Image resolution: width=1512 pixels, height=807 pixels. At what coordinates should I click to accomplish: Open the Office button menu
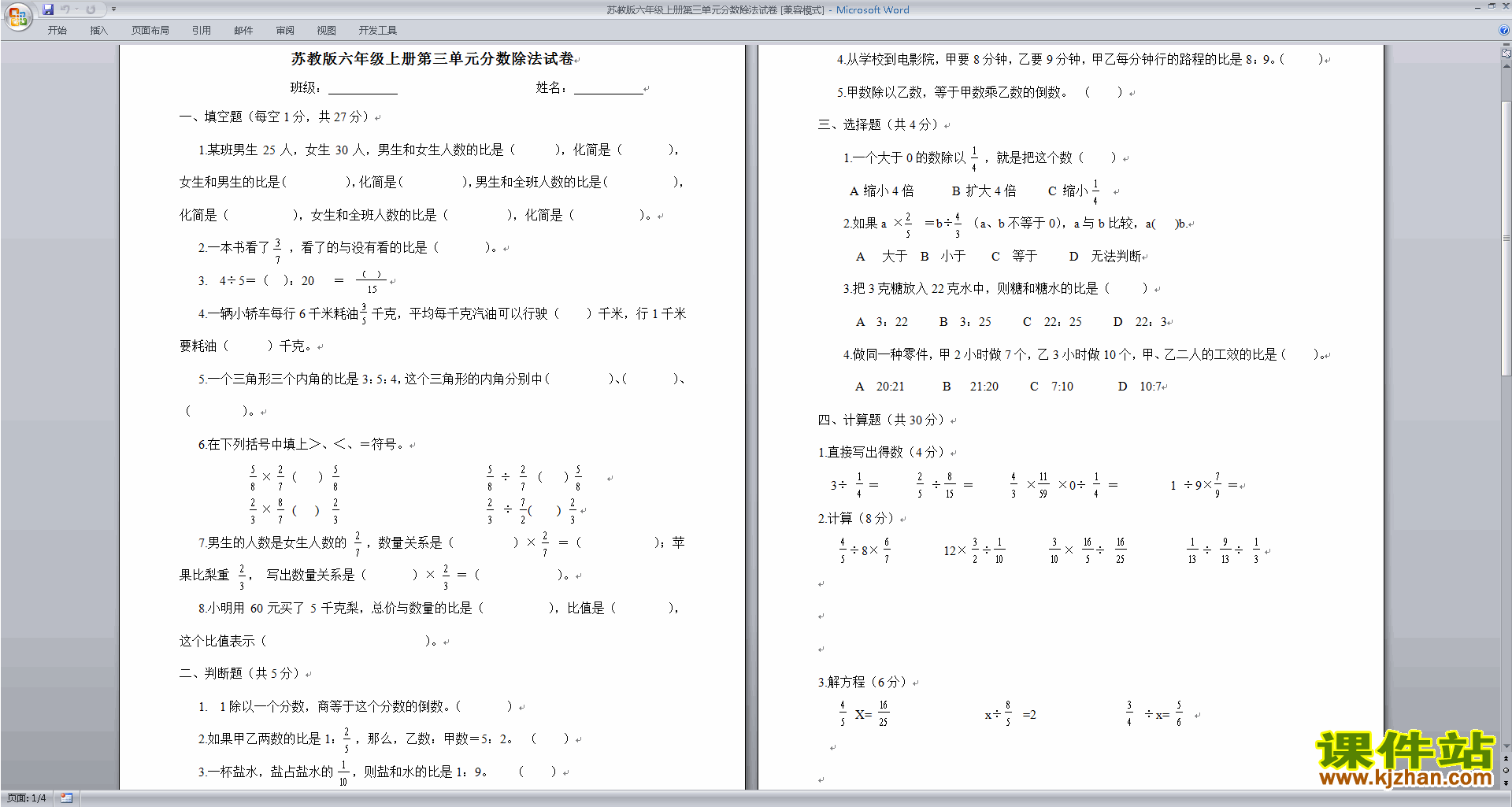tap(17, 16)
